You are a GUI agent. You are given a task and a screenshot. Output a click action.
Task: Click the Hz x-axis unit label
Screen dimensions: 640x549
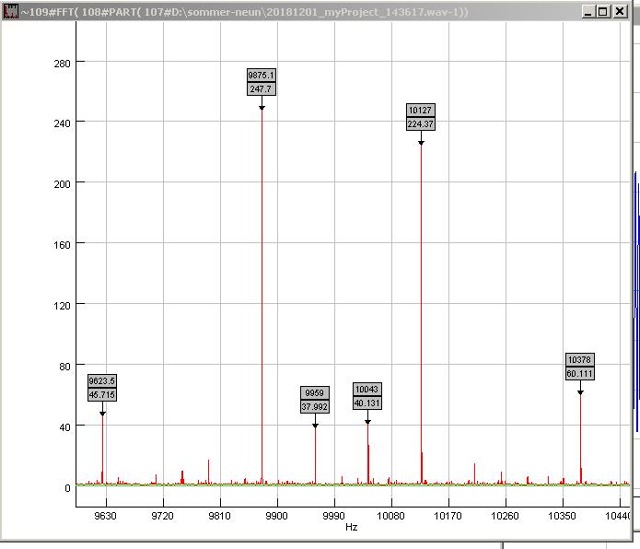coord(351,527)
